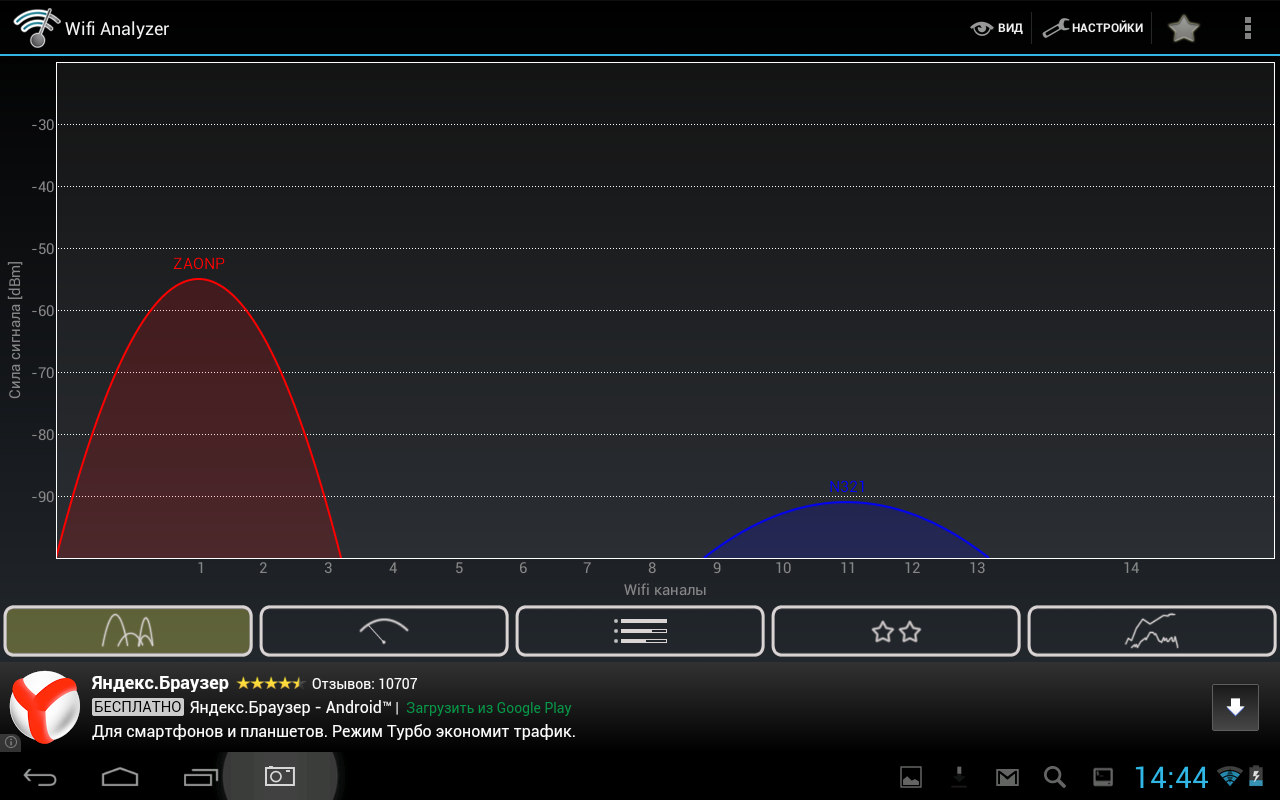1280x800 pixels.
Task: Open the recent apps switcher
Action: [x=200, y=776]
